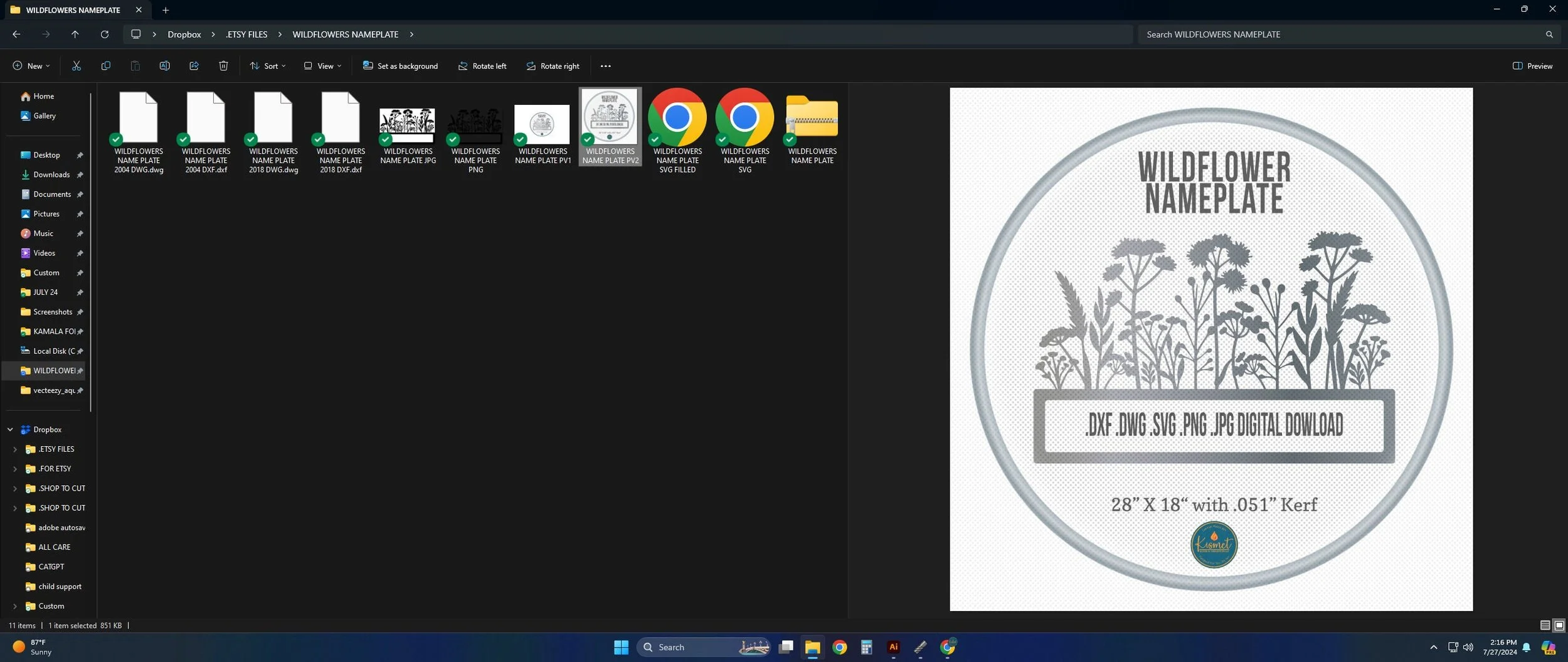Expand the .ETSY FILES tree node
The height and width of the screenshot is (662, 1568).
[15, 449]
